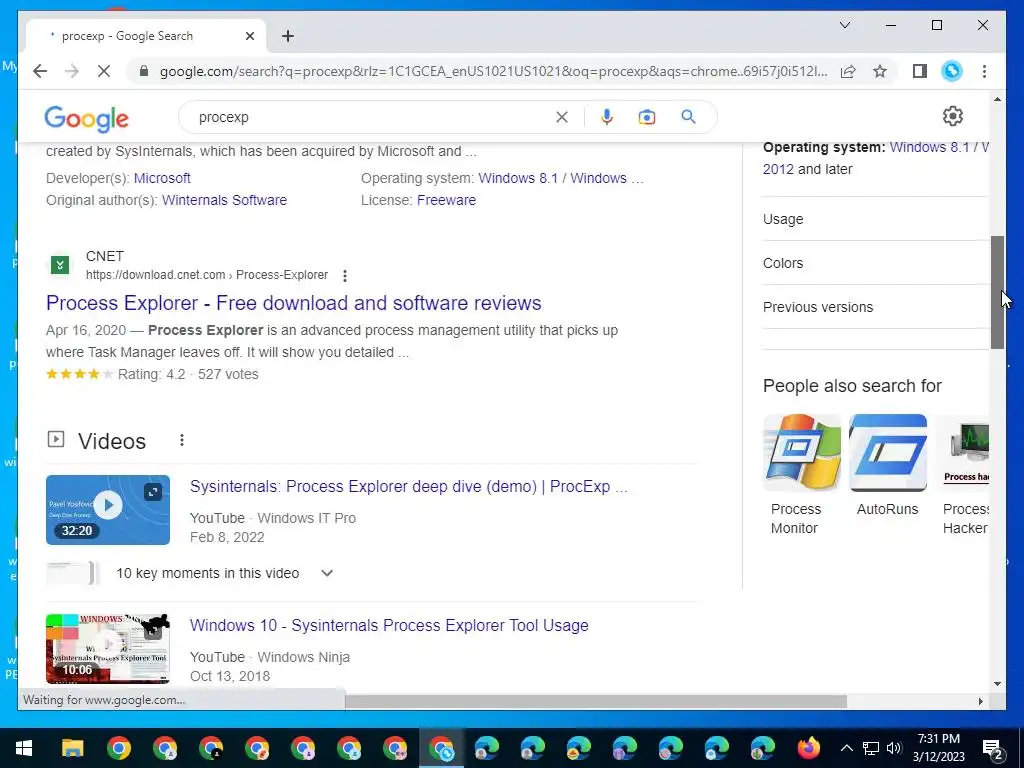Image resolution: width=1024 pixels, height=768 pixels.
Task: Click the procexp search input field
Action: [x=372, y=117]
